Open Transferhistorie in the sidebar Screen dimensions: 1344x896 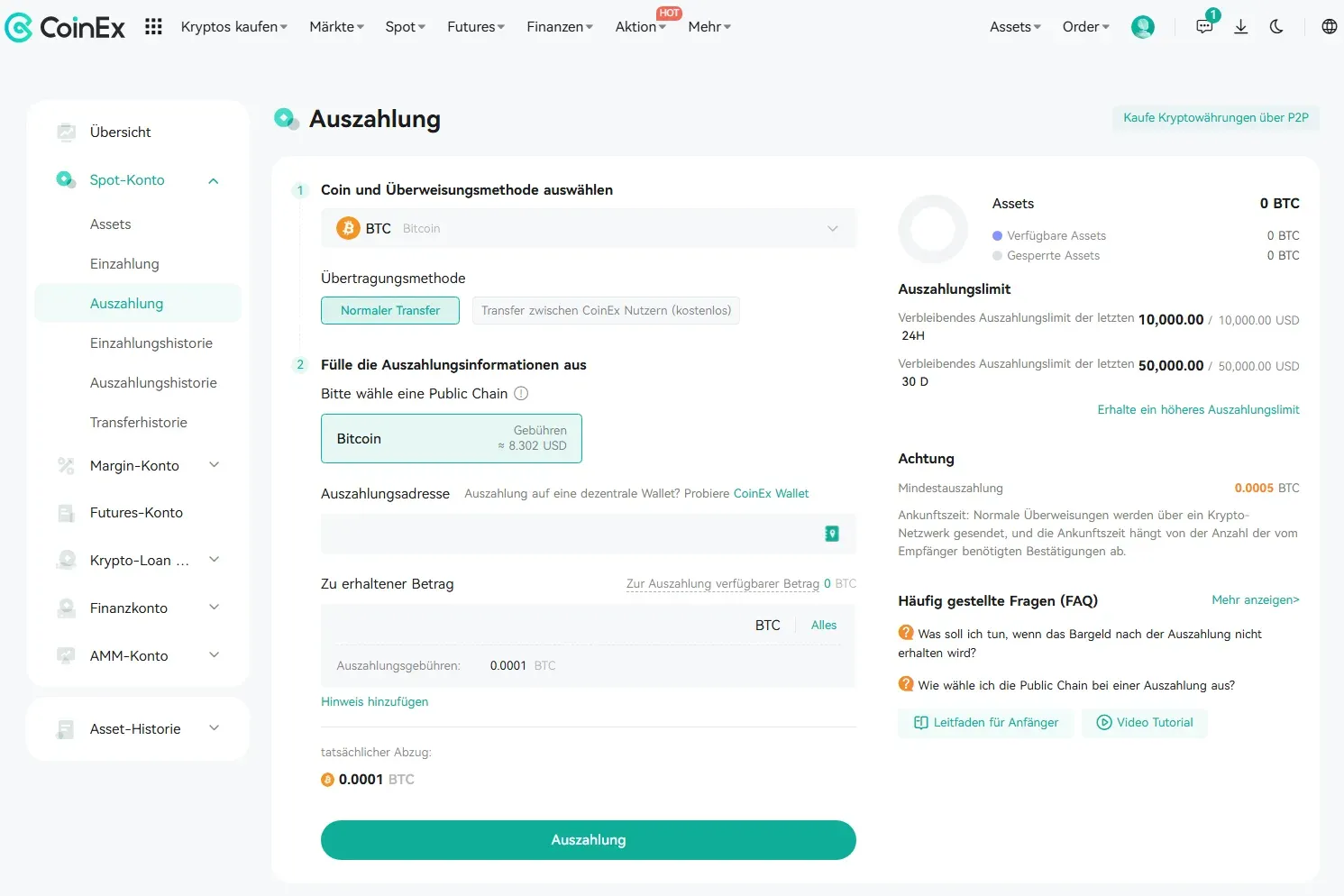coord(139,423)
